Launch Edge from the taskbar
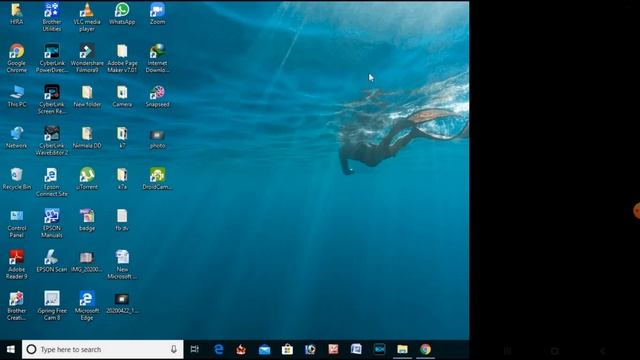This screenshot has width=640, height=360. coord(219,349)
